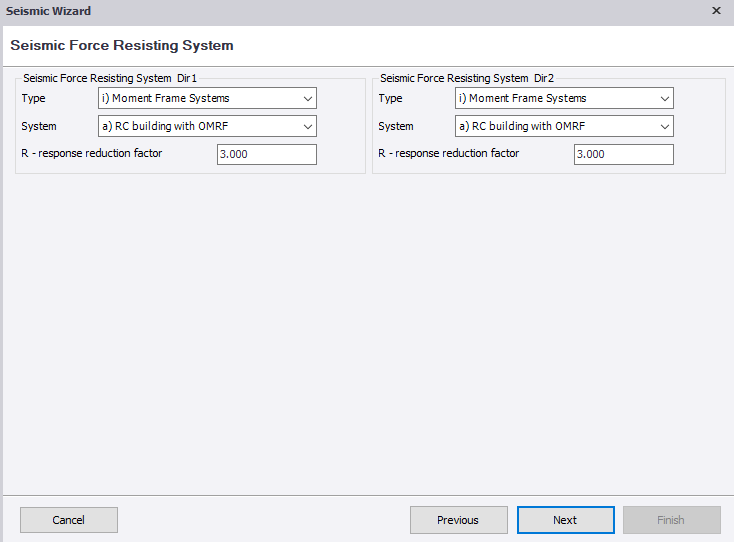
Task: Open the Dir1 Type dropdown
Action: (x=207, y=98)
